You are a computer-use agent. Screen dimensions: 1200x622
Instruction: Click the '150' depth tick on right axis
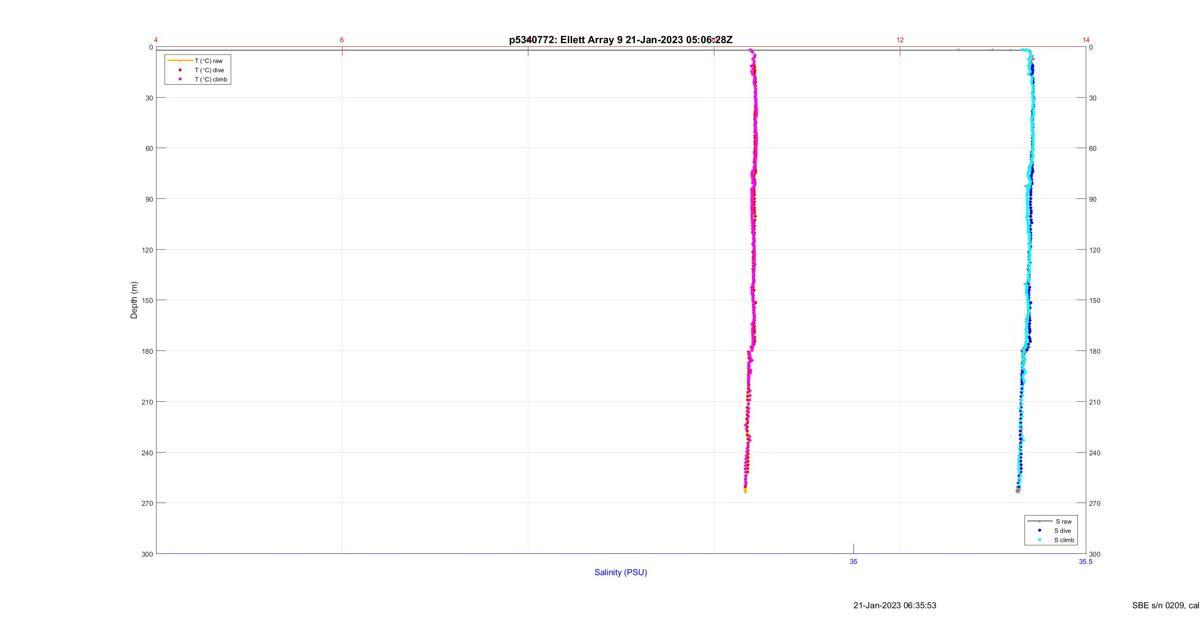(x=1095, y=300)
